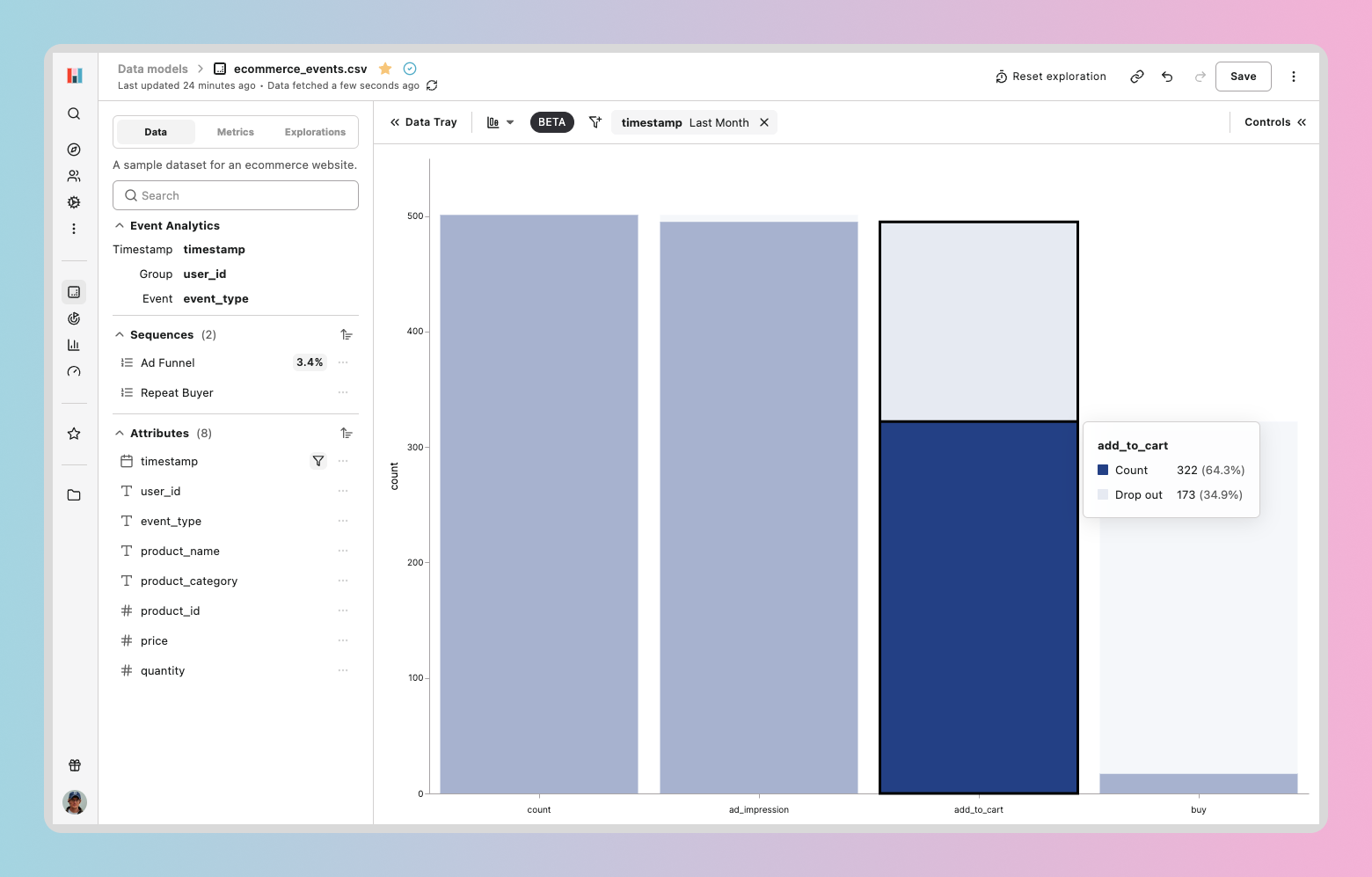Click the app logo icon
This screenshot has width=1372, height=877.
tap(75, 76)
